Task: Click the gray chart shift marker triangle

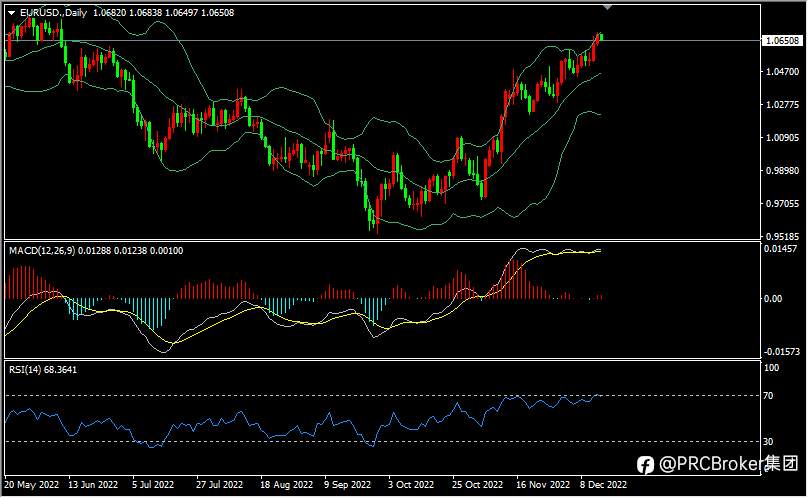Action: pos(608,7)
